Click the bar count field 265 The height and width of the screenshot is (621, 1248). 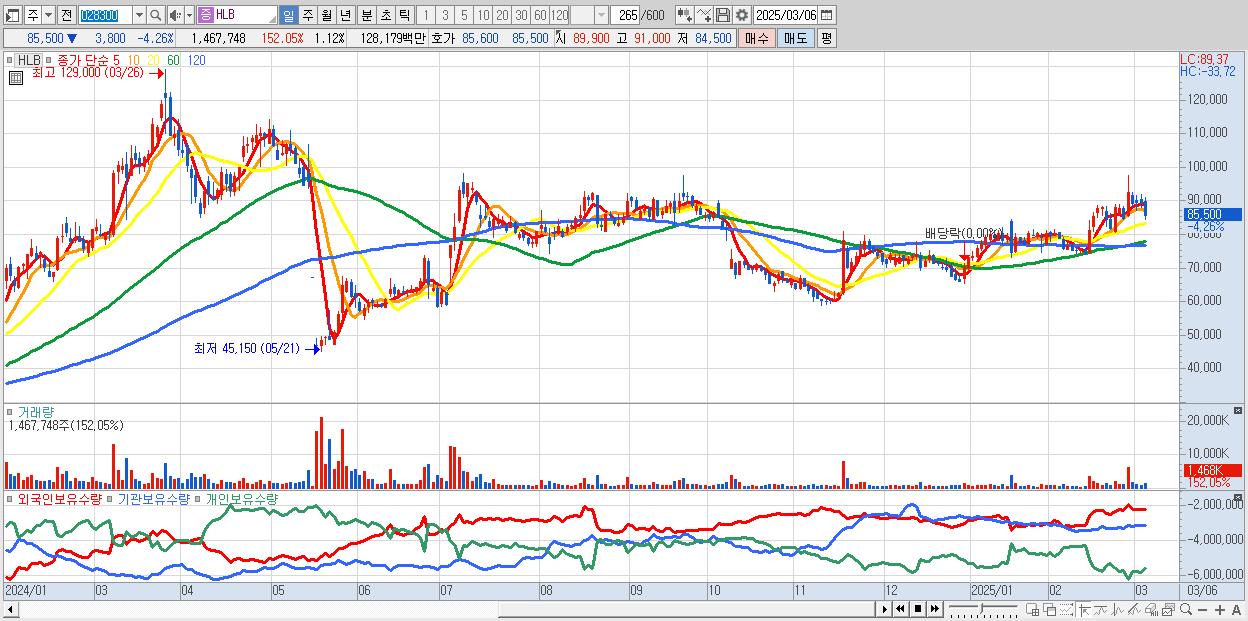(x=626, y=15)
